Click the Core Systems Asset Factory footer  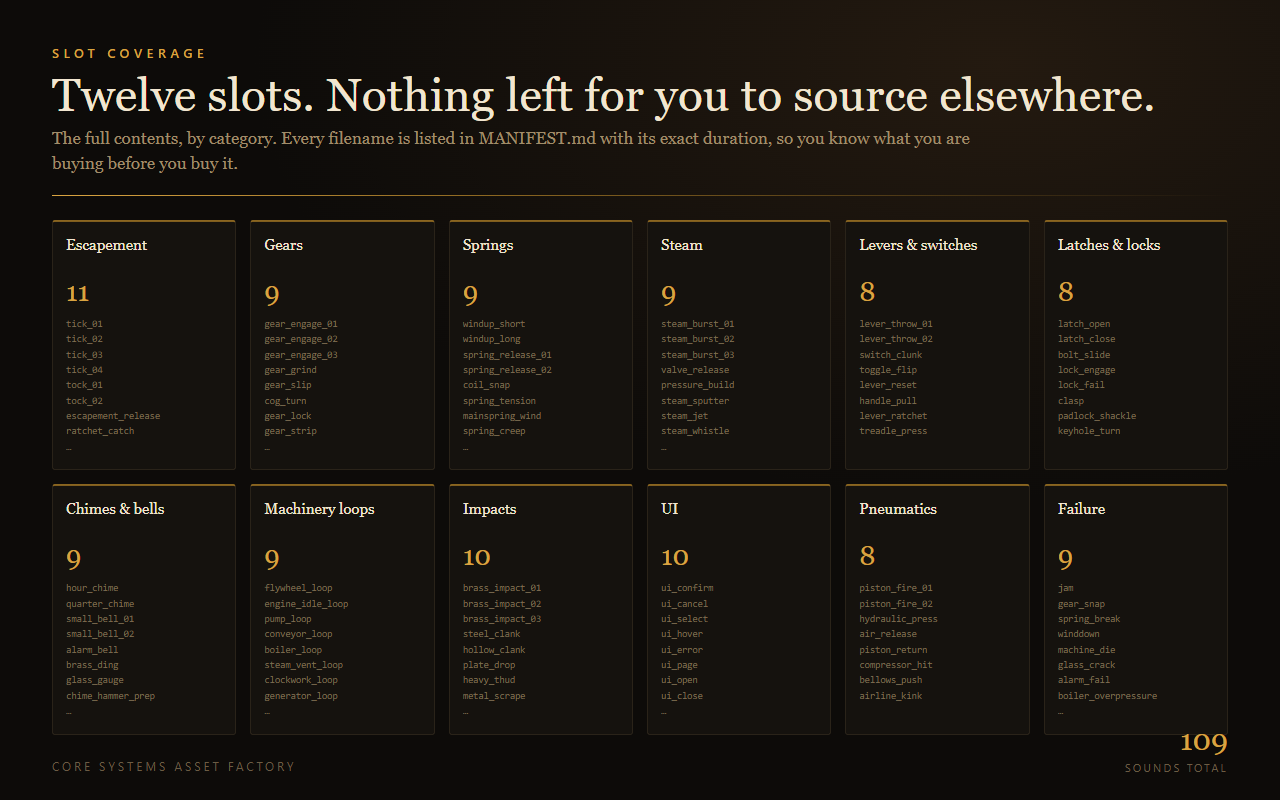point(174,767)
